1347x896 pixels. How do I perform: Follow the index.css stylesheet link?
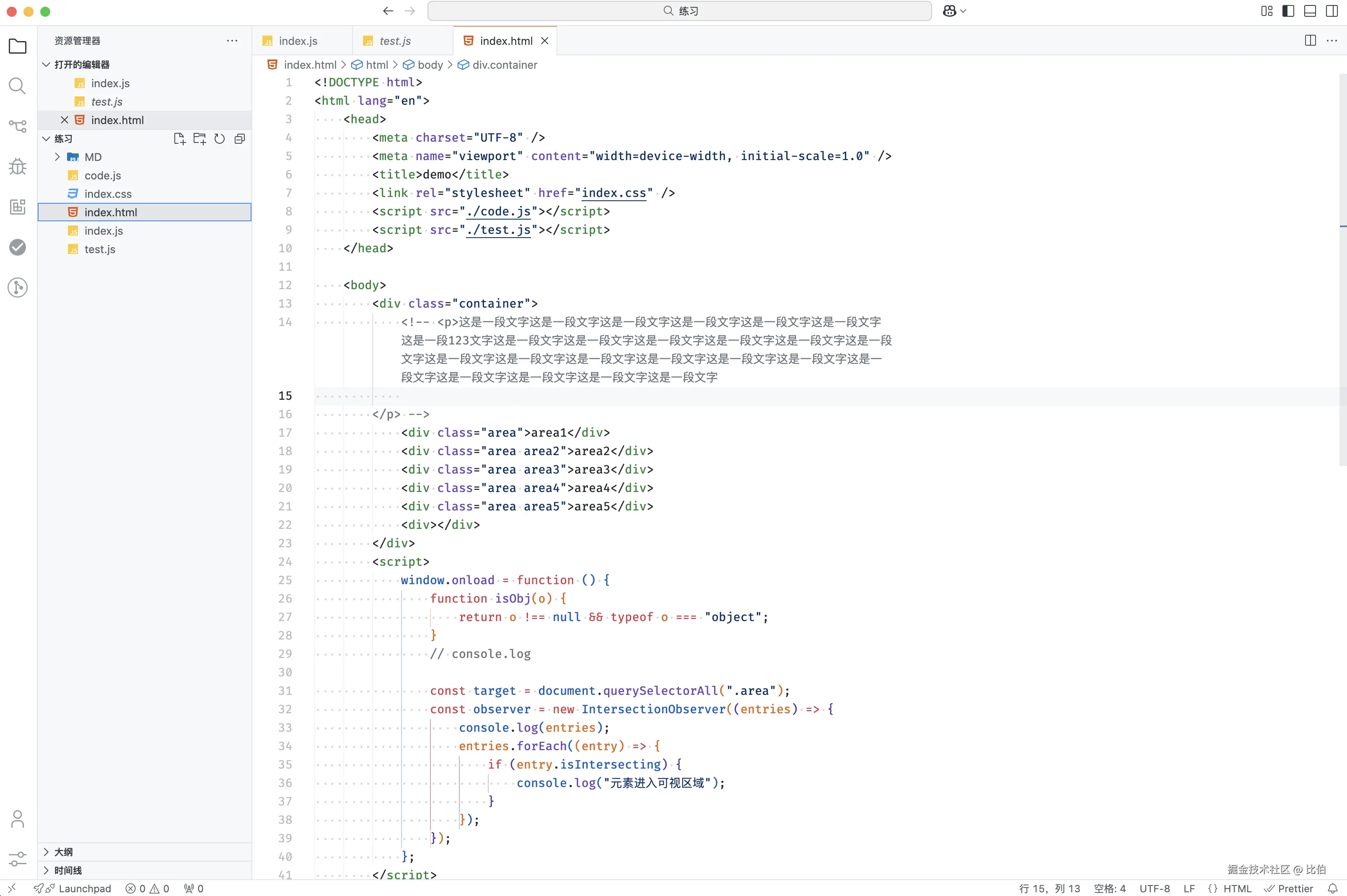click(614, 193)
